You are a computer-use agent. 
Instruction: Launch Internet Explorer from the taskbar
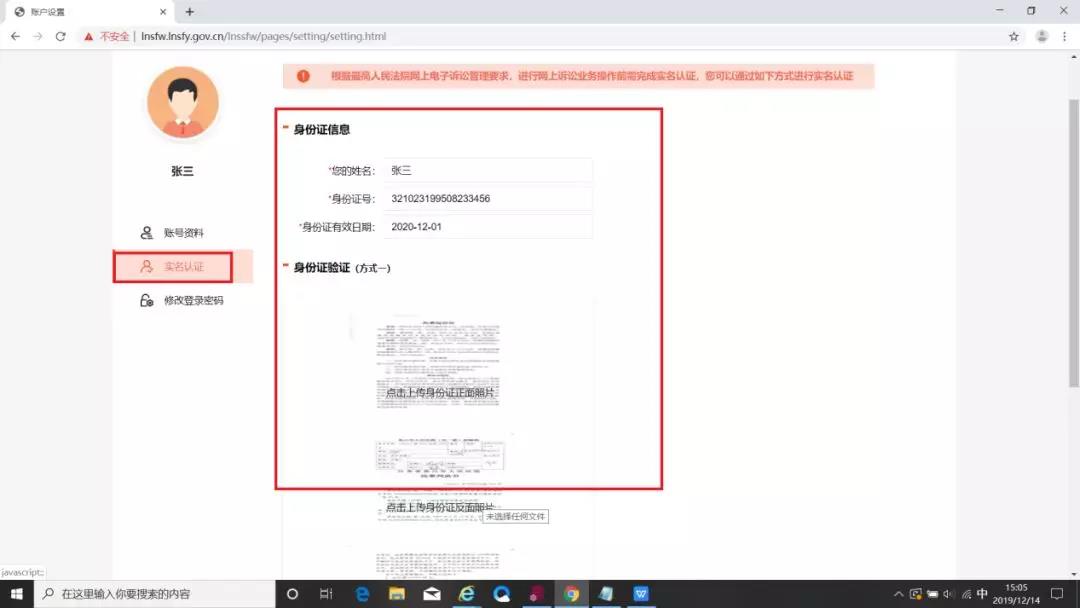point(466,594)
